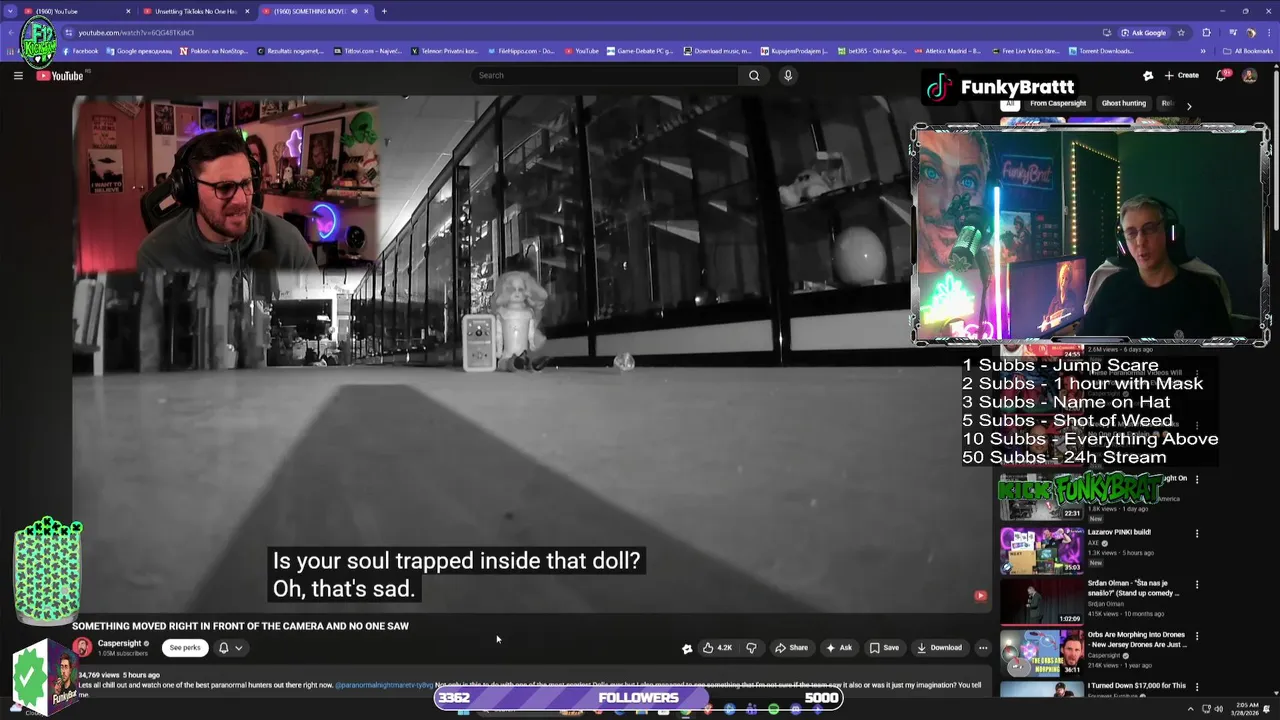
Task: Open the browser extensions puzzle icon
Action: click(1206, 32)
